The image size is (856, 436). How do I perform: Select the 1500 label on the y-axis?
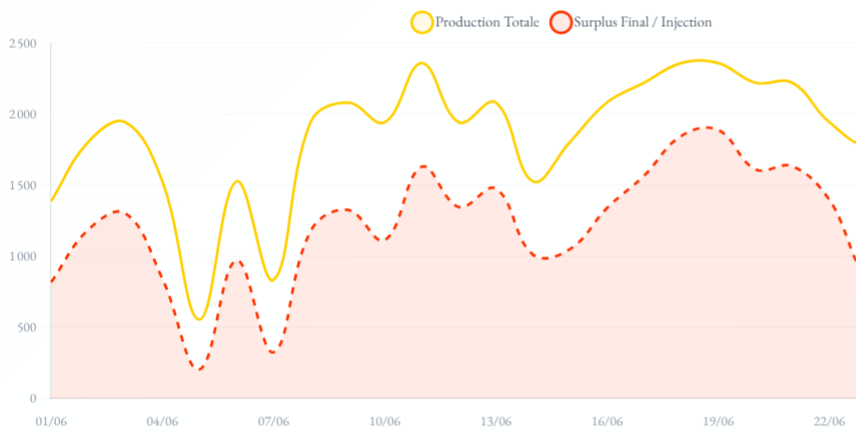(22, 186)
